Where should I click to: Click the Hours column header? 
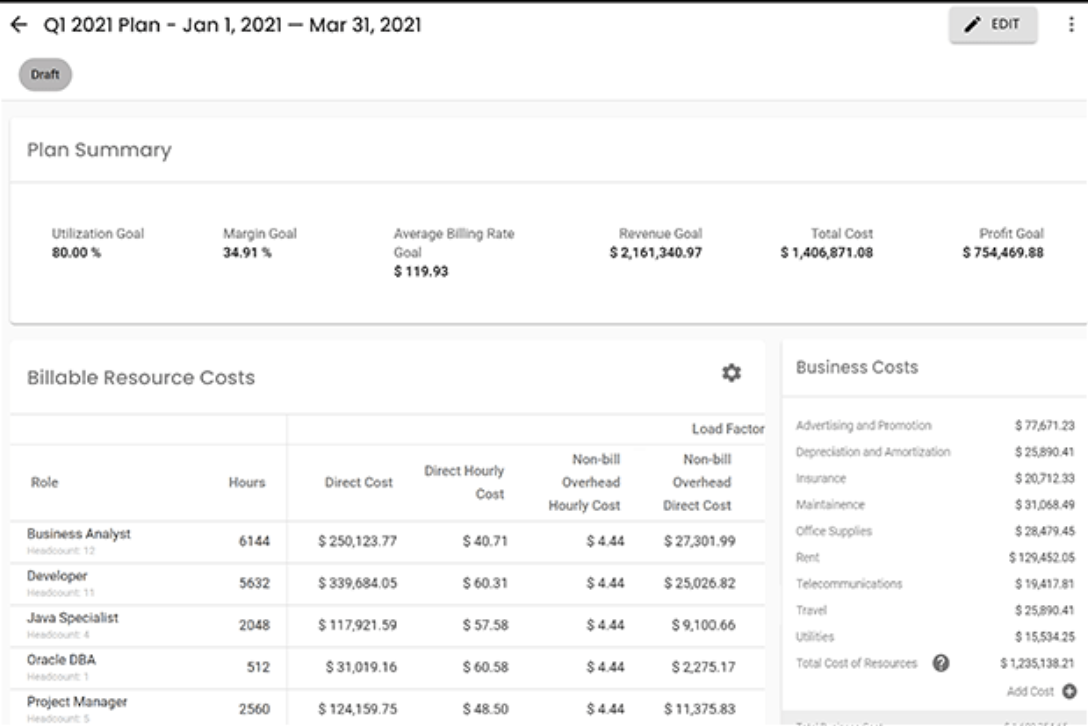pos(246,482)
